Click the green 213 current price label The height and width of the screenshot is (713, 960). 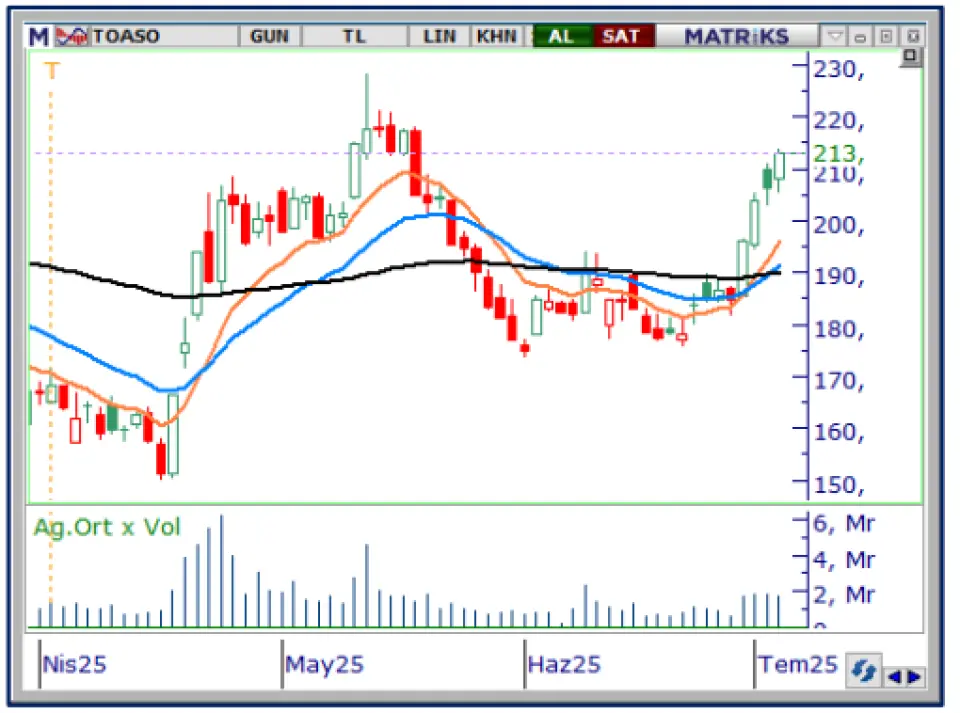838,153
